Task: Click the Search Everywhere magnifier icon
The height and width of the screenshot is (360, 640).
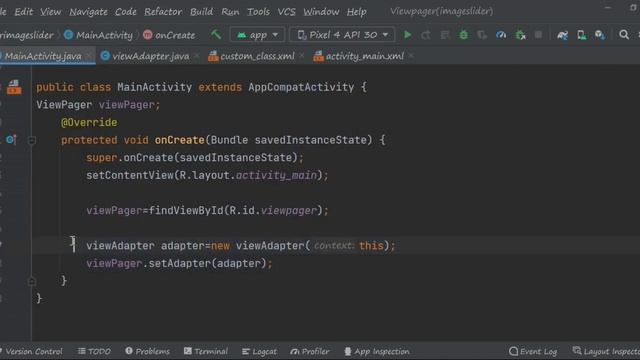Action: tap(624, 35)
